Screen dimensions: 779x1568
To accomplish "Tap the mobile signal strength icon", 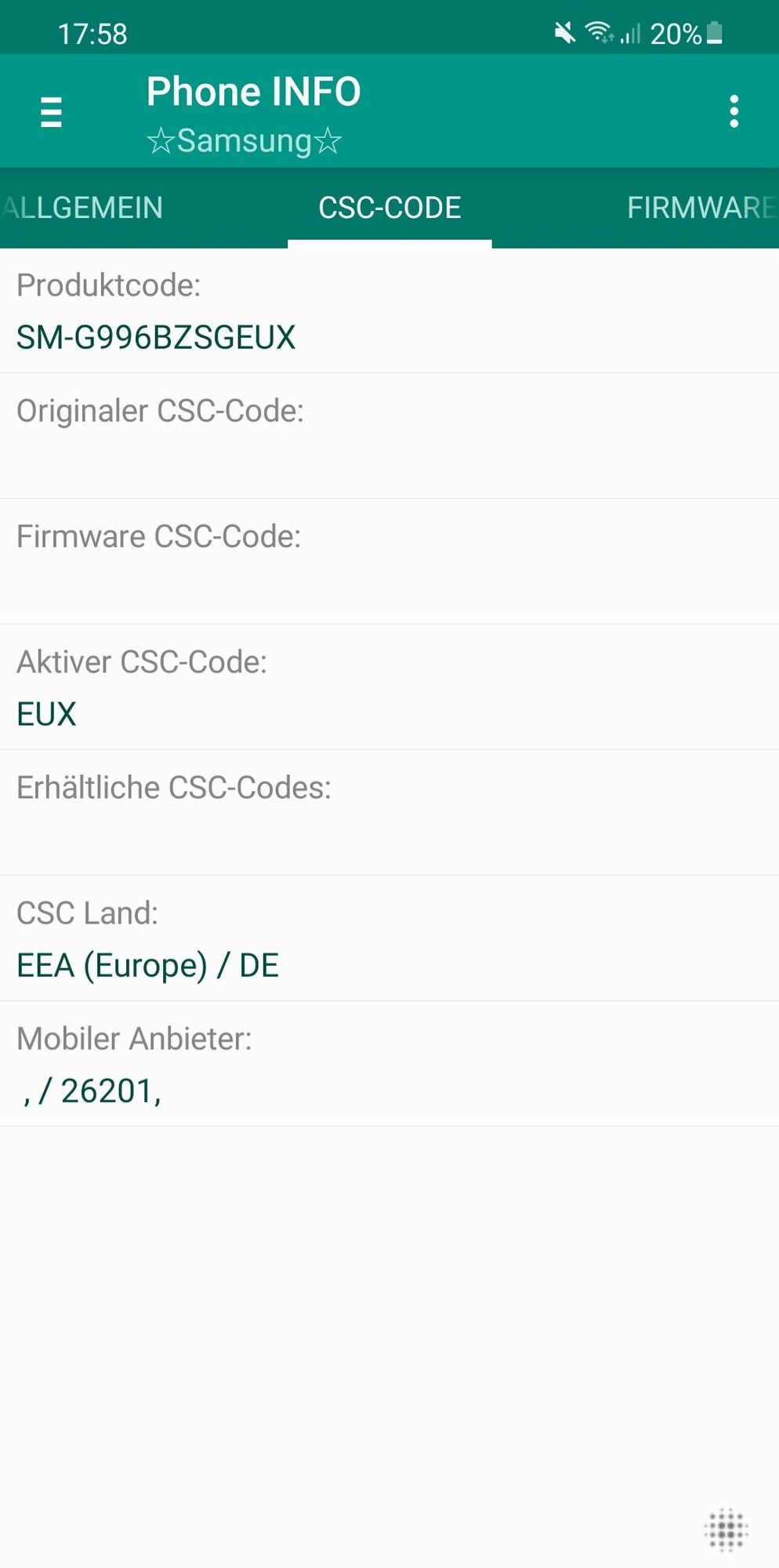I will (x=631, y=33).
